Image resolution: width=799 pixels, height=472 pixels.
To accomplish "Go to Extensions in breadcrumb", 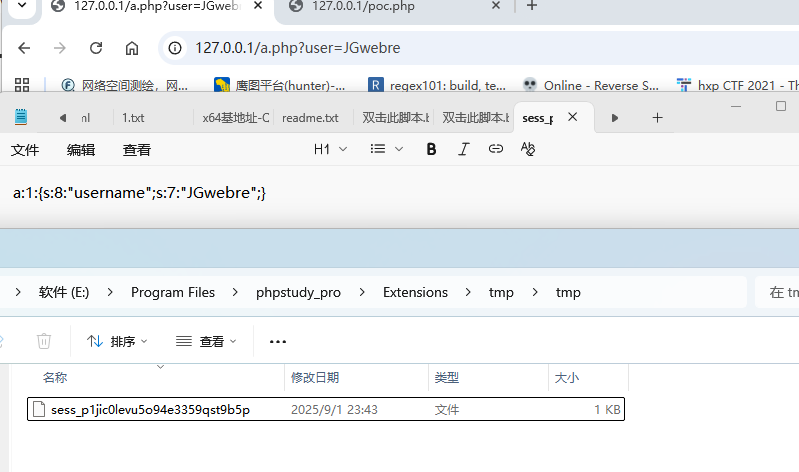I will click(x=415, y=292).
